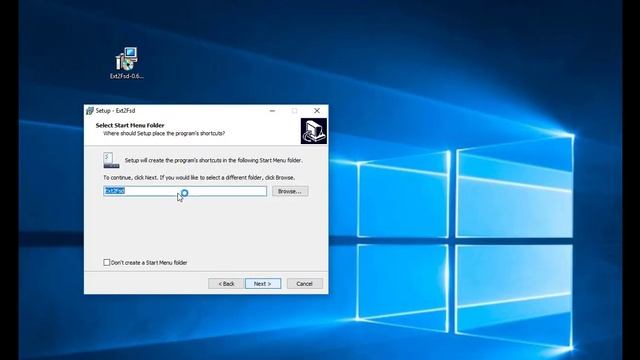Proceed with the Next button
Screen dimensions: 640x360
click(263, 284)
